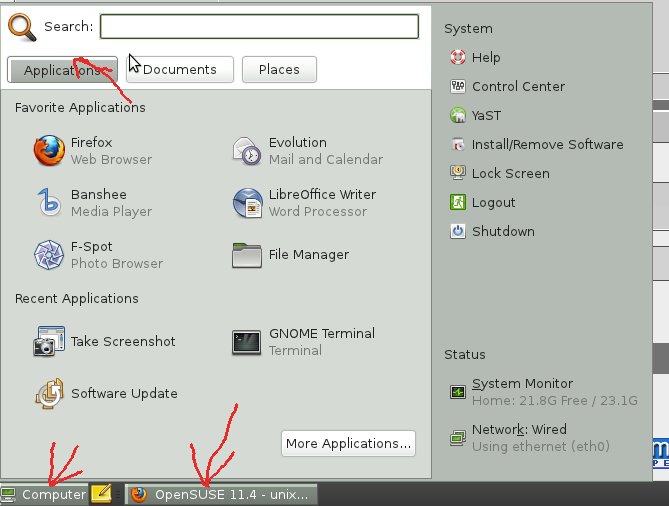The height and width of the screenshot is (506, 669).
Task: Click the Lock Screen monitor icon
Action: [x=458, y=173]
